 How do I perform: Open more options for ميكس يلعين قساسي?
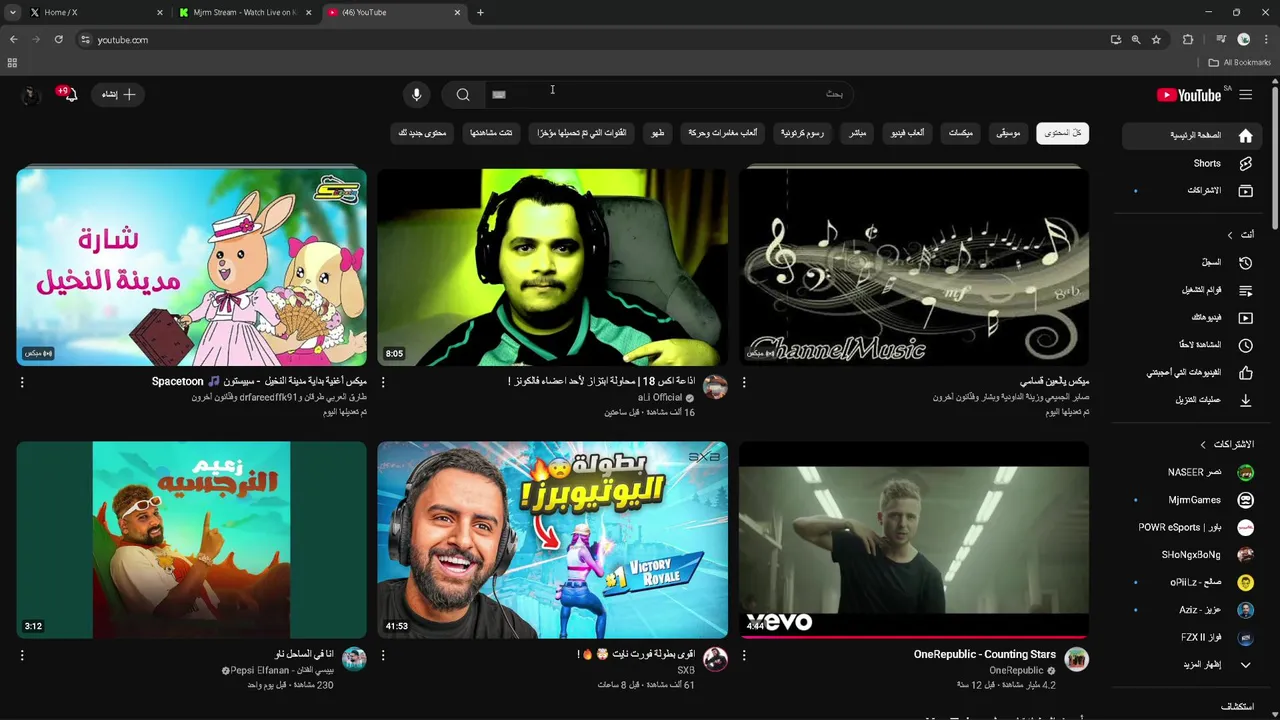[x=744, y=382]
